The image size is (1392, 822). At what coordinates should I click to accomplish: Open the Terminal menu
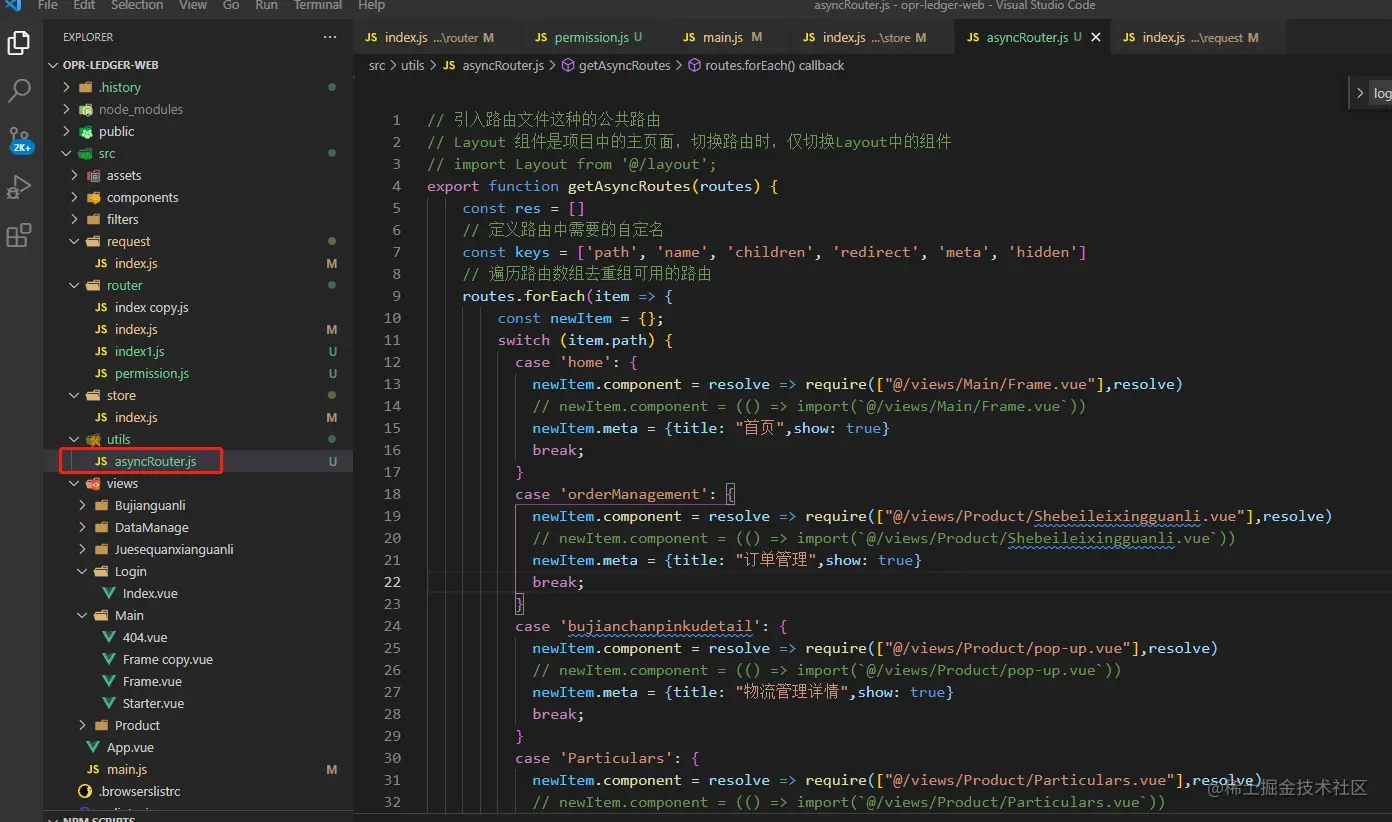pyautogui.click(x=318, y=5)
